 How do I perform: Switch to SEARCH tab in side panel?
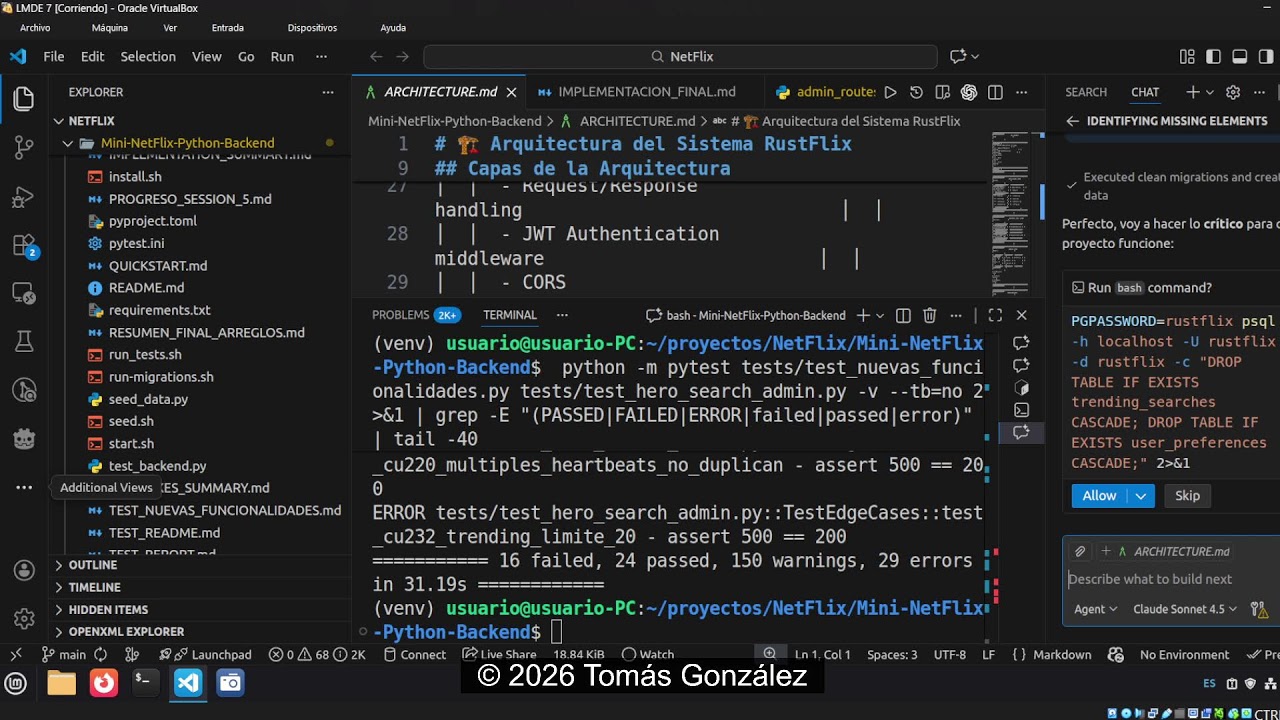(1086, 92)
